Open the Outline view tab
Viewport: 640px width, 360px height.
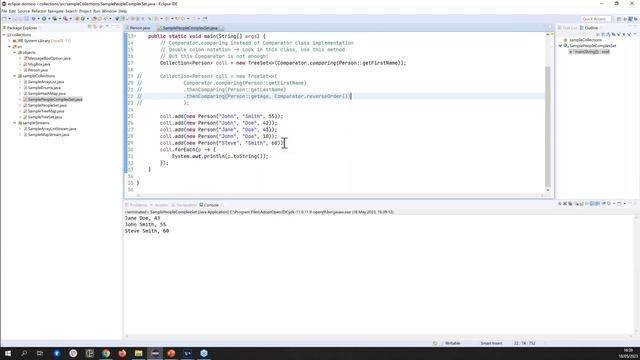(x=589, y=28)
